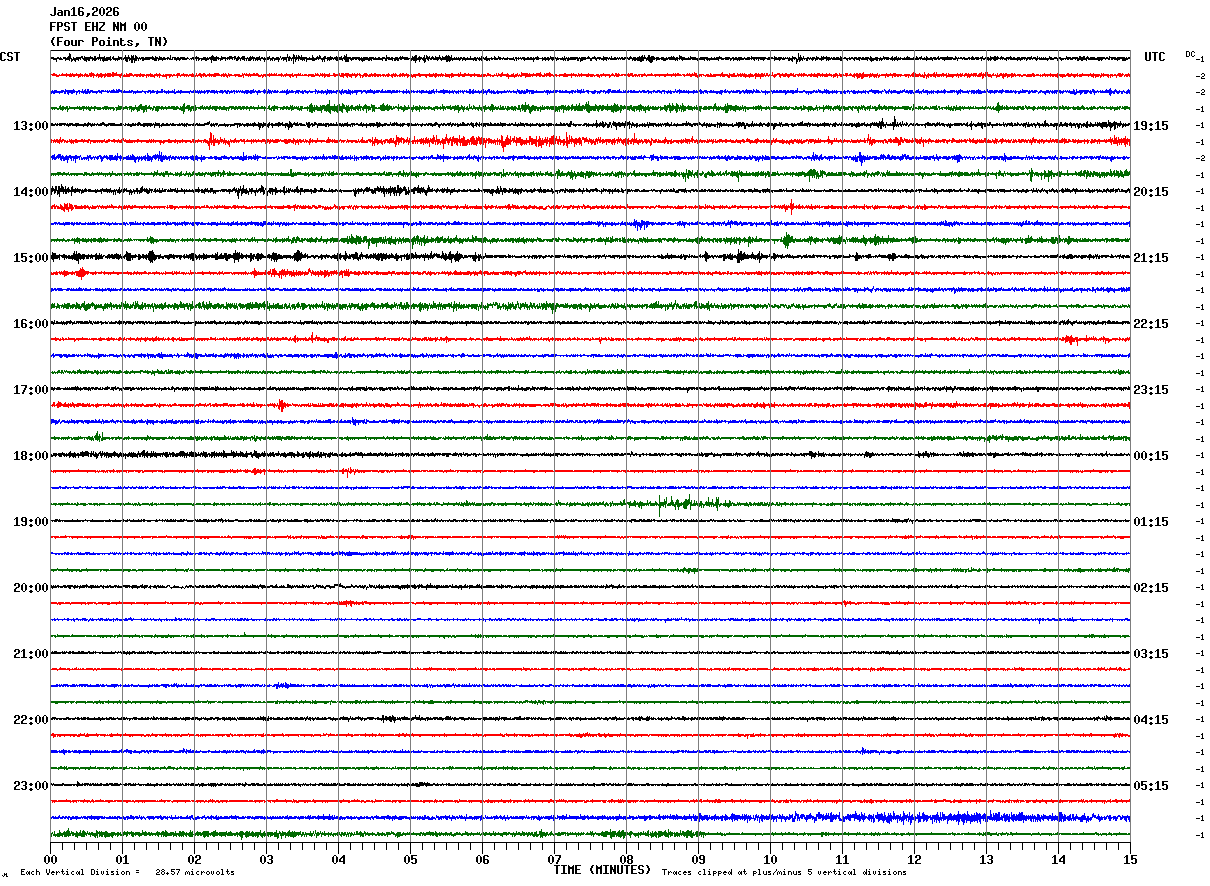Click the 00:15 UTC time label
The height and width of the screenshot is (886, 1210).
point(1151,456)
